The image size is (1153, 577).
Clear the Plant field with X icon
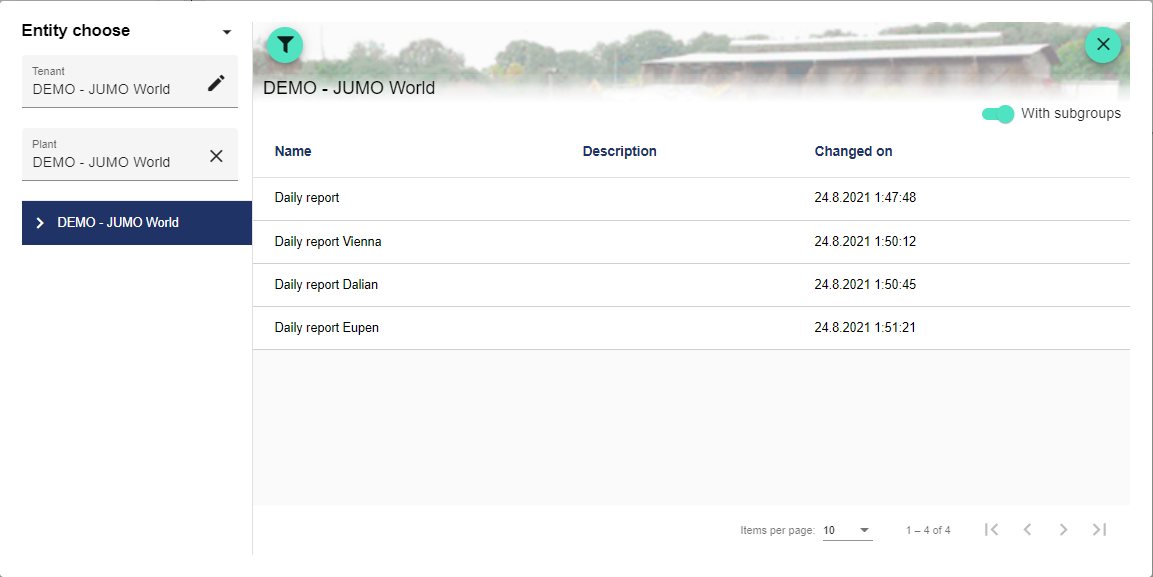[x=216, y=156]
